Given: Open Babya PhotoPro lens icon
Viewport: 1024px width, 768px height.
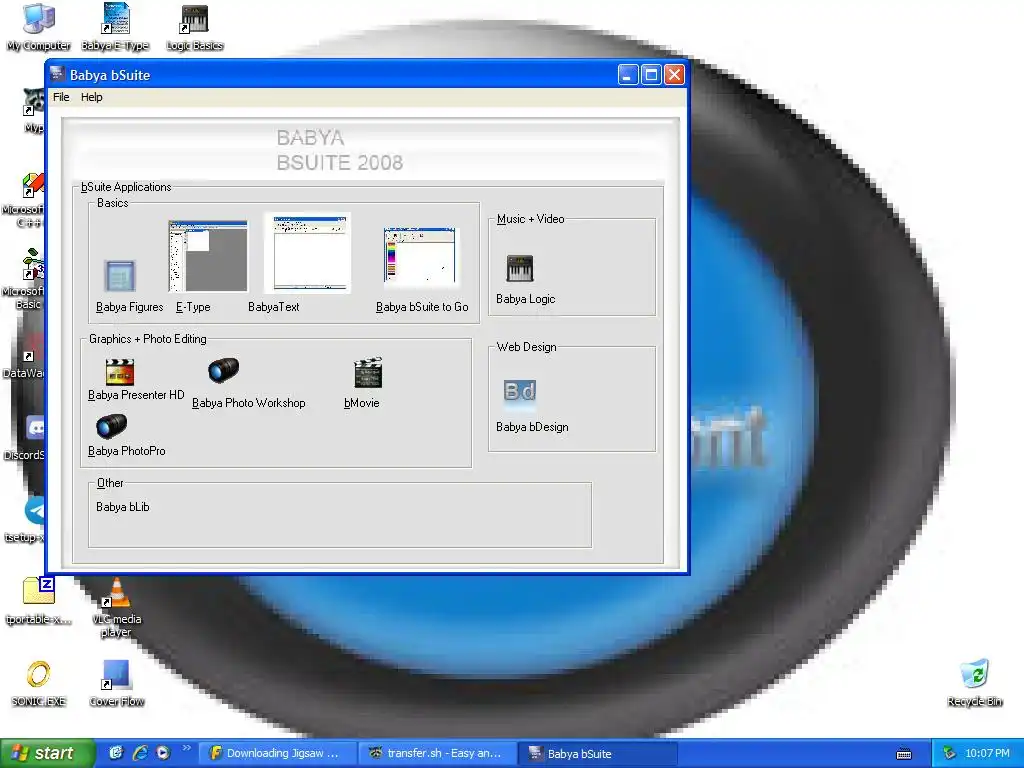Looking at the screenshot, I should 111,426.
